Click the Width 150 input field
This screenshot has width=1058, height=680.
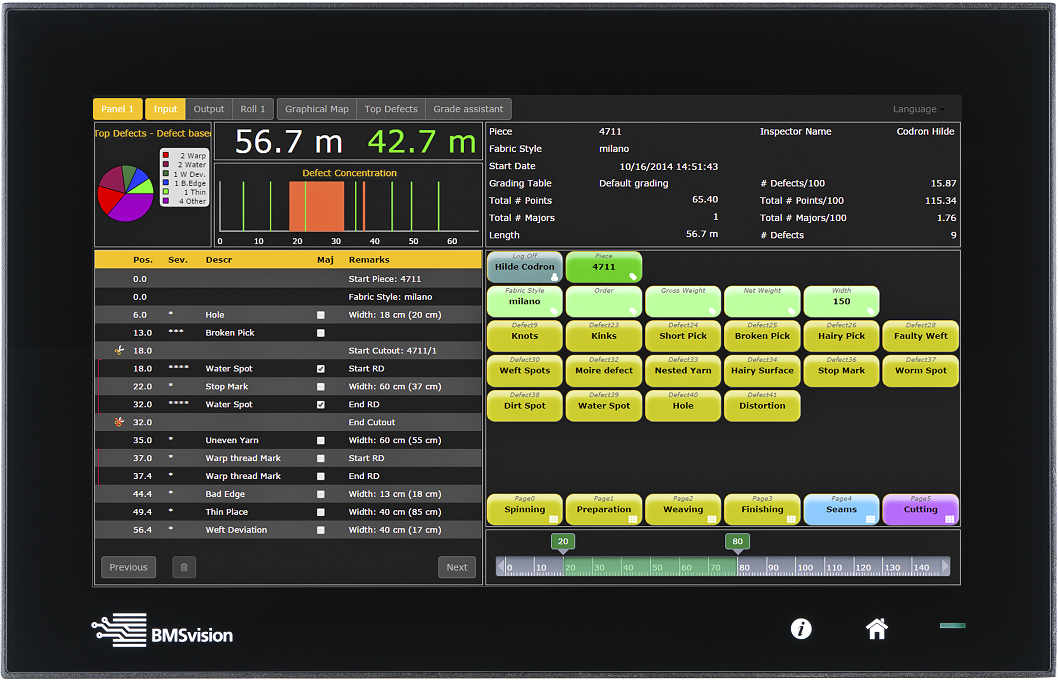pos(841,301)
